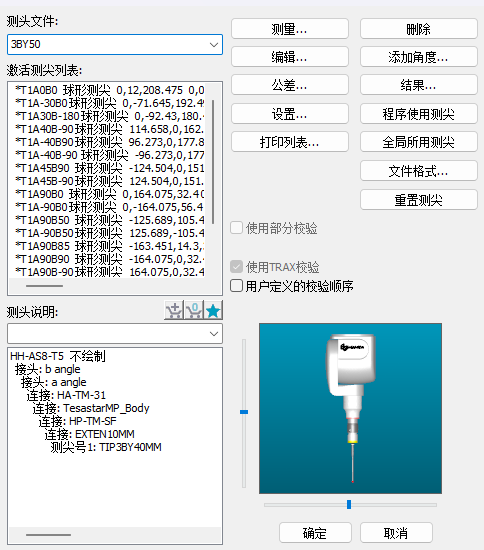Viewport: 484px width, 550px height.
Task: Click the 添加角度... button
Action: [419, 57]
